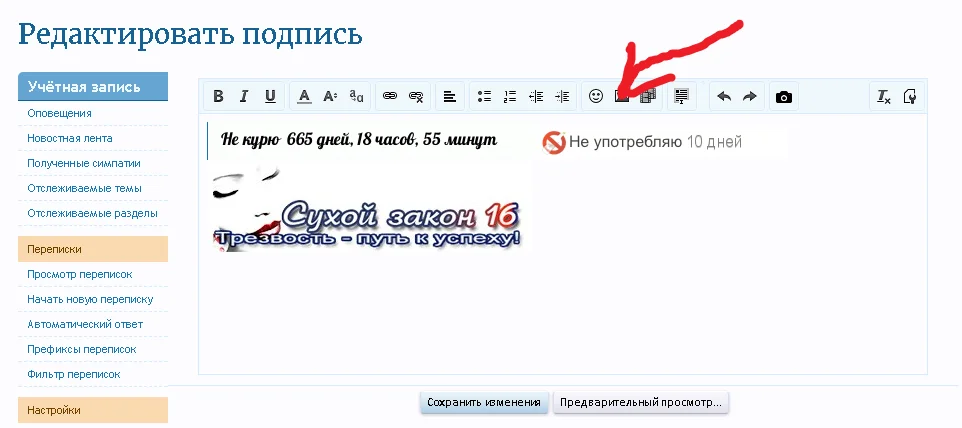Insert a bulleted list
Image resolution: width=962 pixels, height=428 pixels.
point(484,96)
